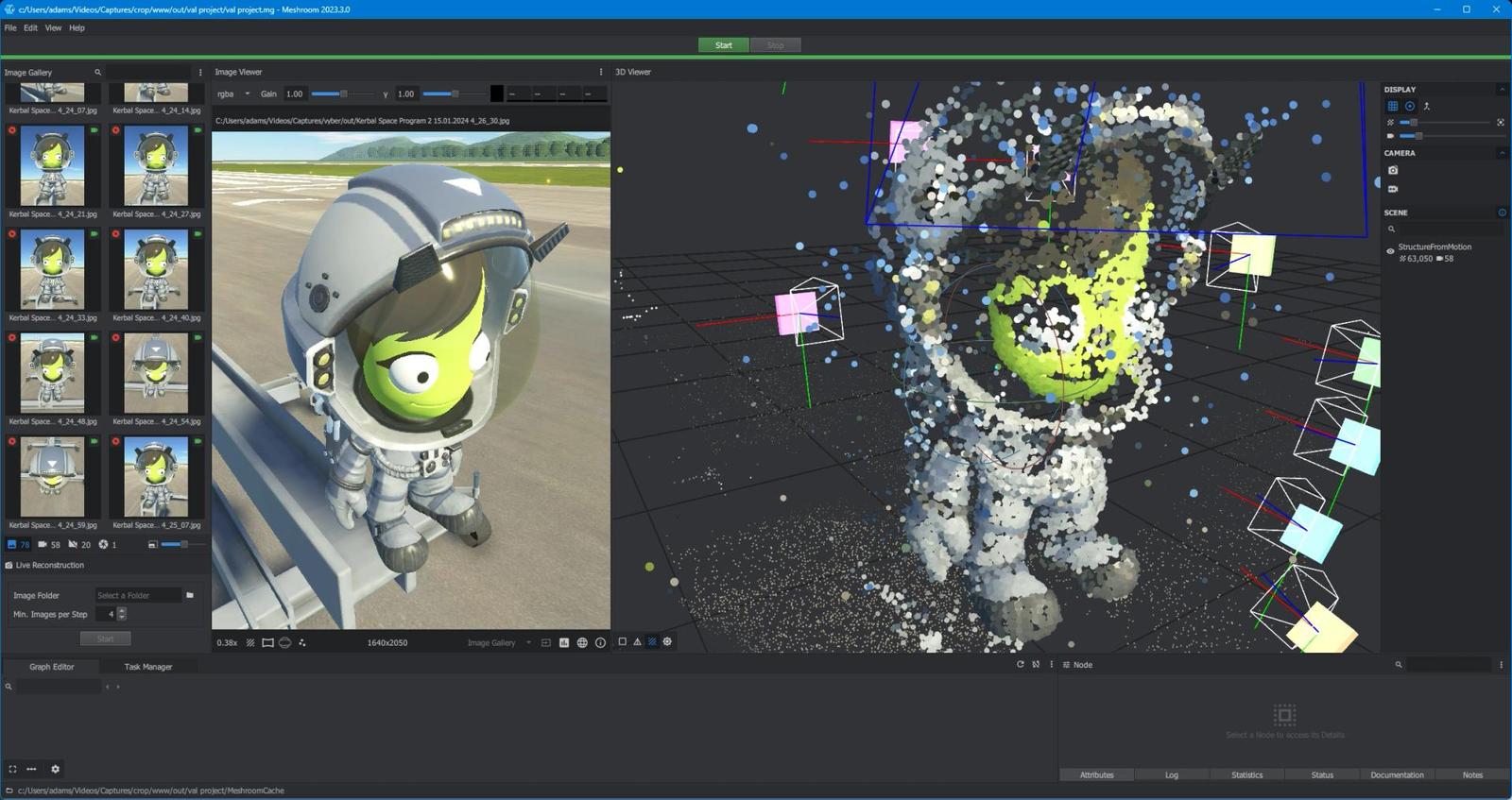Image resolution: width=1512 pixels, height=800 pixels.
Task: Click the video camera icon under CAMERA
Action: (x=1392, y=189)
